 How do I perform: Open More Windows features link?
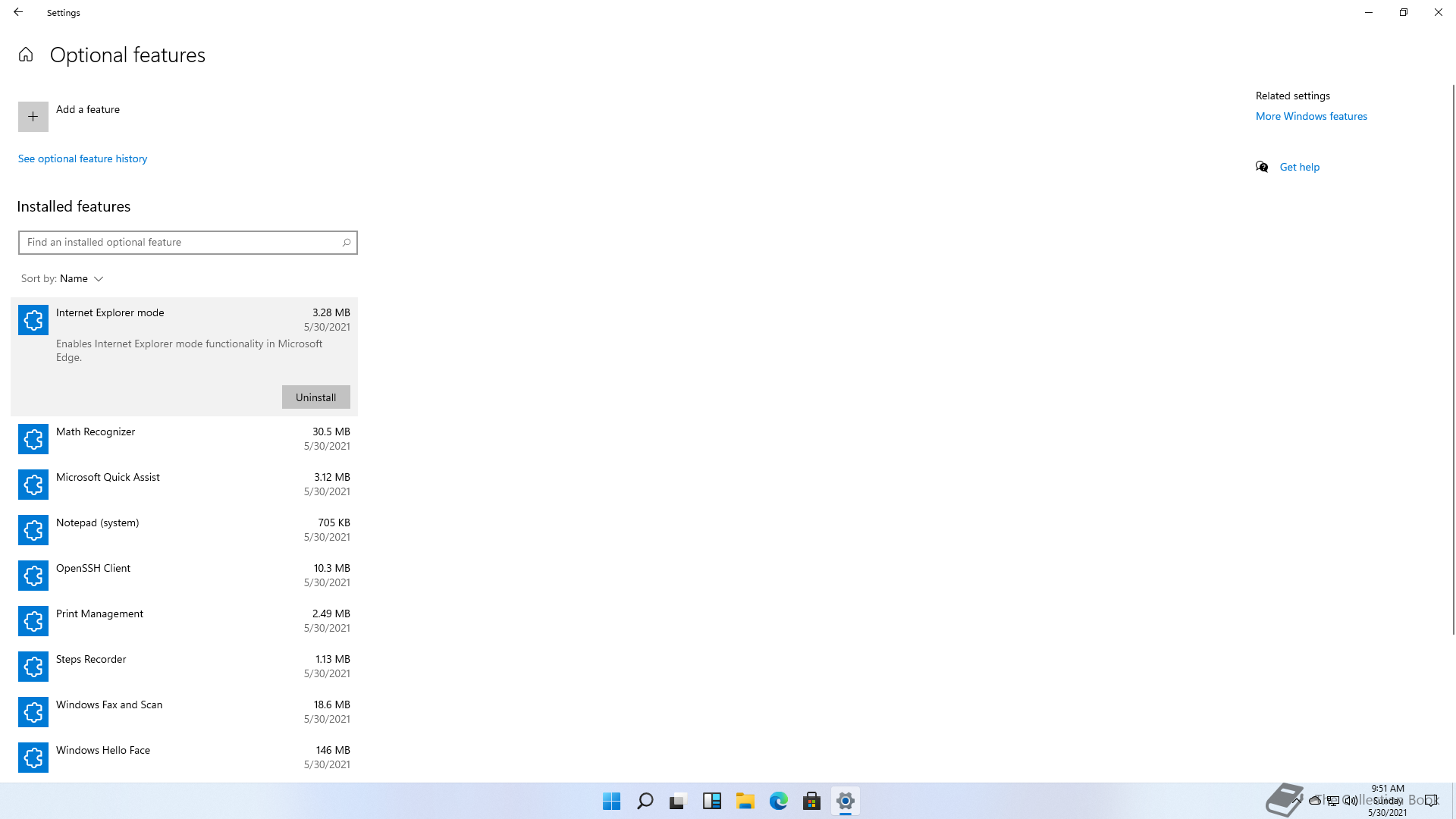1311,116
